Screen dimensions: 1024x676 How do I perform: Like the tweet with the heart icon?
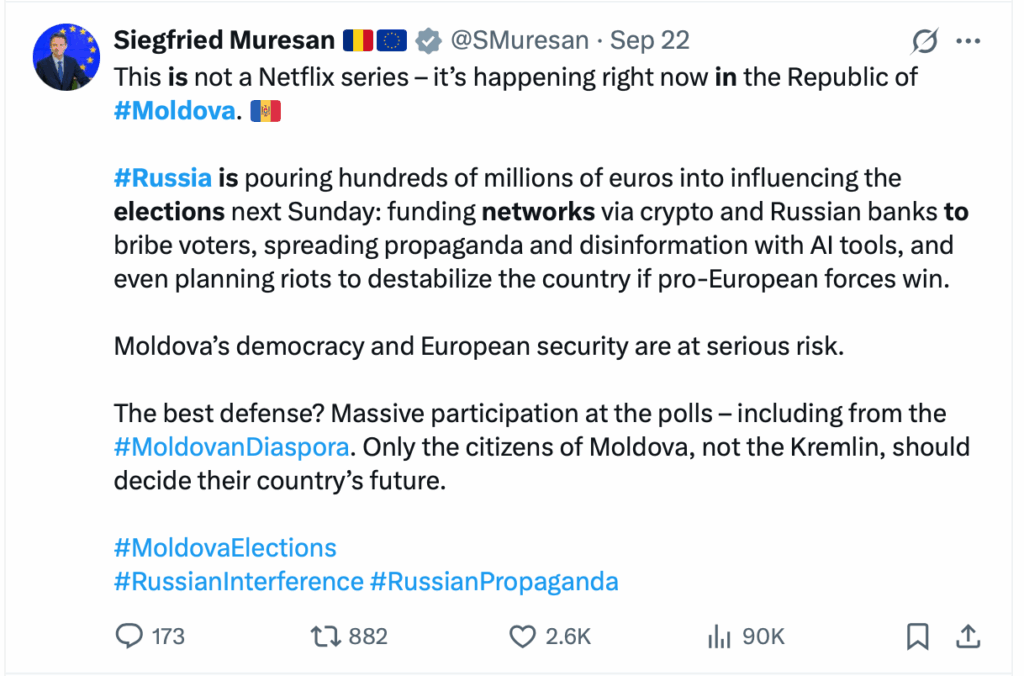[522, 636]
